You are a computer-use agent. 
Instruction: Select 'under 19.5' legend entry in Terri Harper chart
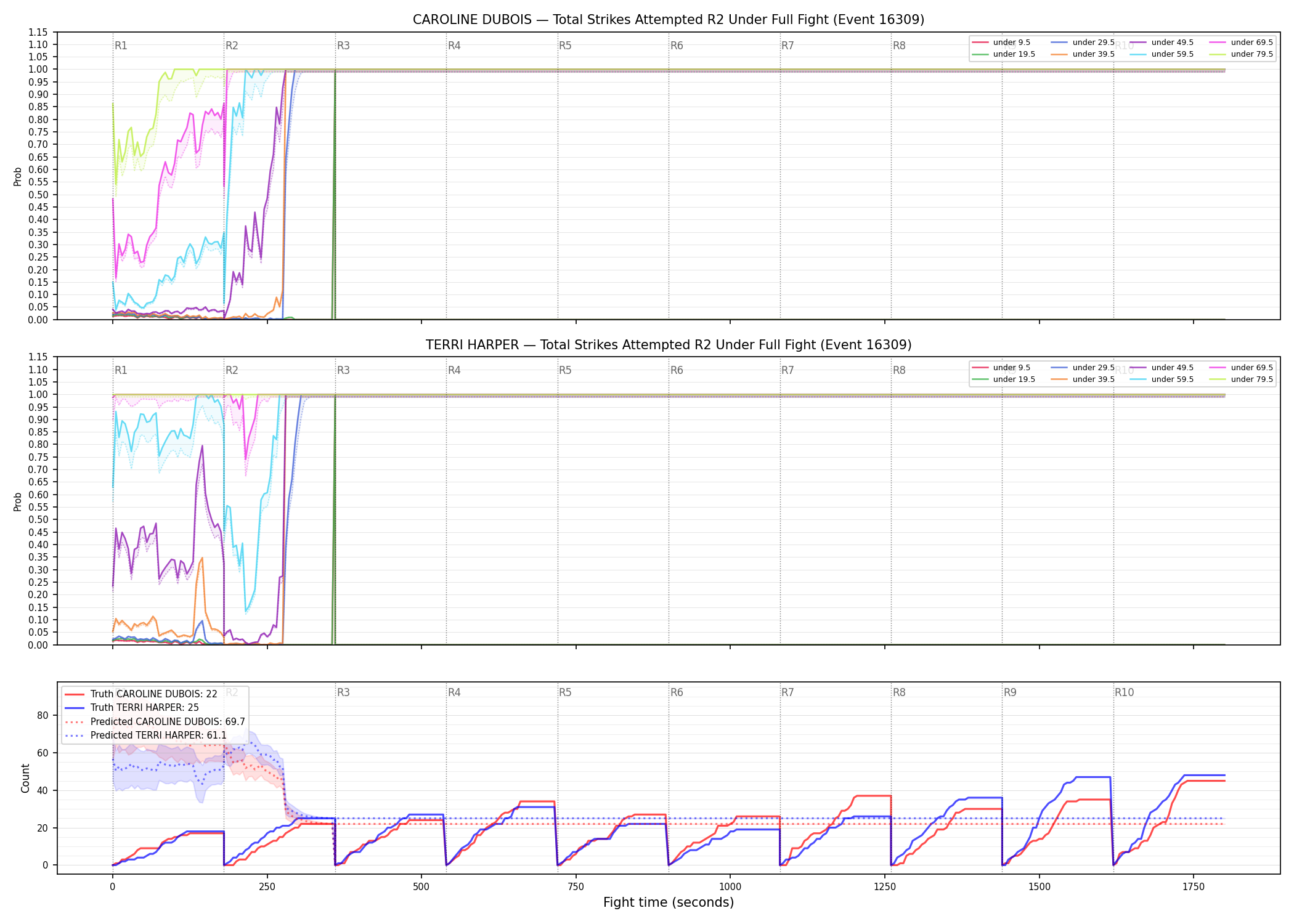[1004, 379]
